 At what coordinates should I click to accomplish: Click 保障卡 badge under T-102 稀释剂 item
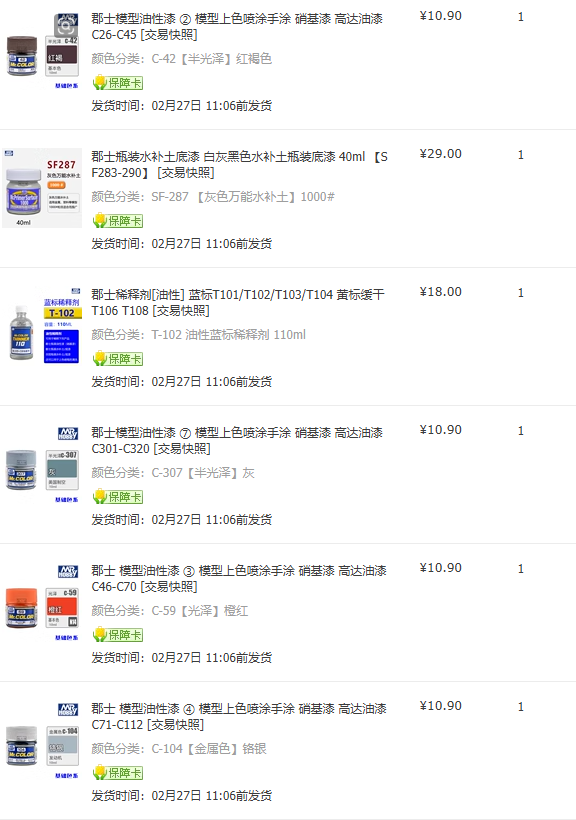(x=118, y=359)
